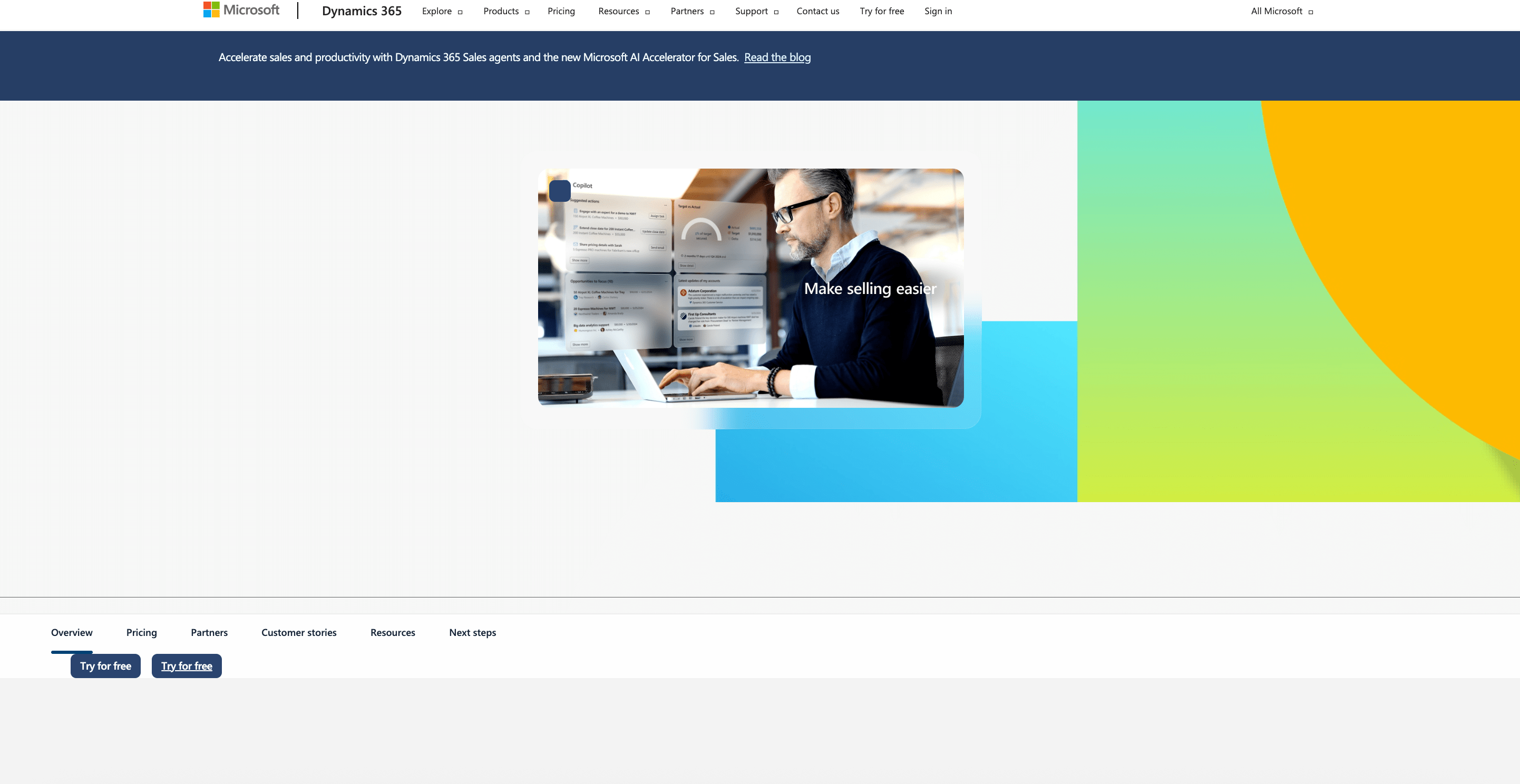This screenshot has width=1520, height=784.
Task: Select the Next steps tab
Action: point(473,632)
